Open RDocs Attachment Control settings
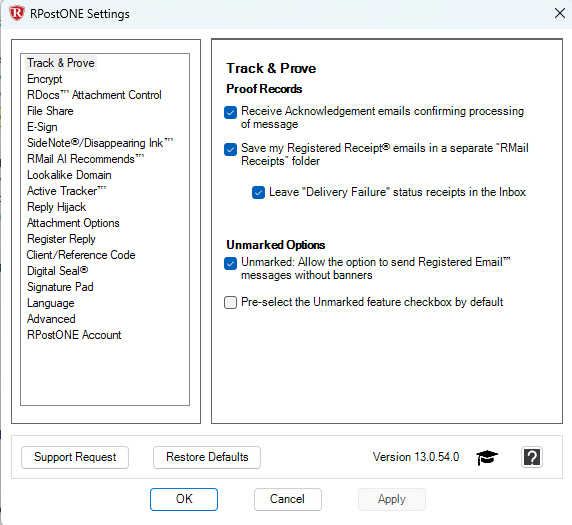Viewport: 572px width, 525px height. click(94, 95)
